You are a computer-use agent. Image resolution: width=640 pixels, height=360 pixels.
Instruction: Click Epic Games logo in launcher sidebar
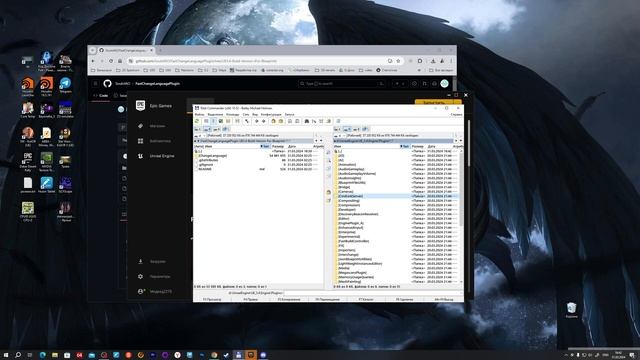tap(140, 106)
